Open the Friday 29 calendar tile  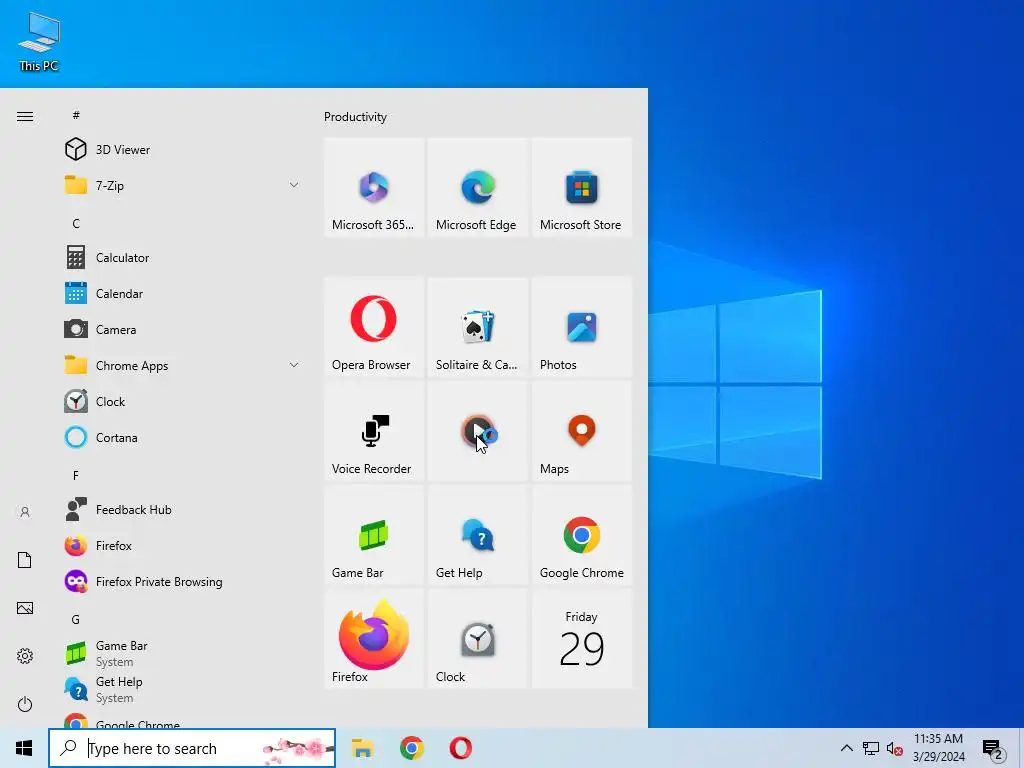[582, 639]
